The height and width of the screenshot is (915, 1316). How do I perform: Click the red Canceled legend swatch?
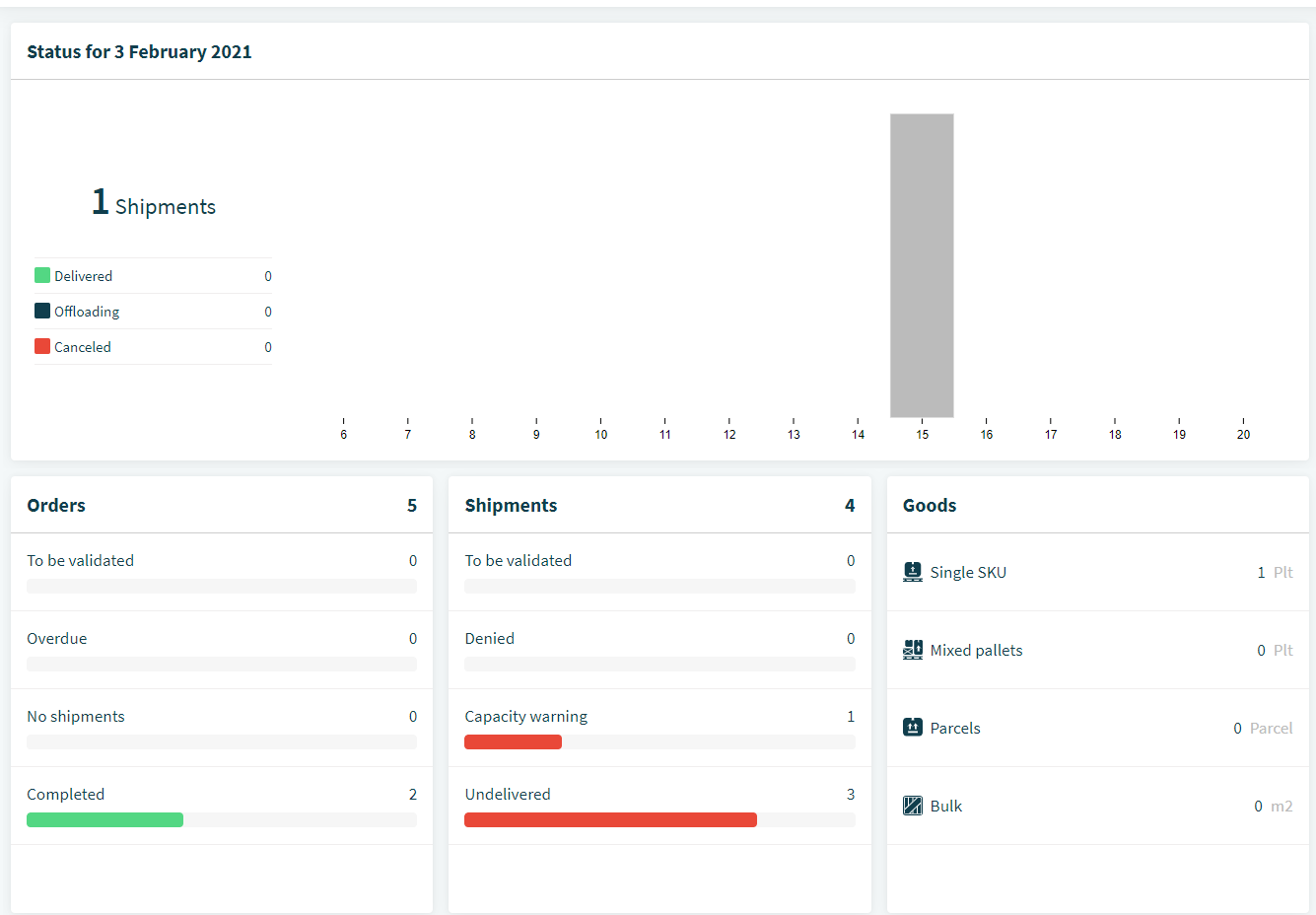(42, 346)
